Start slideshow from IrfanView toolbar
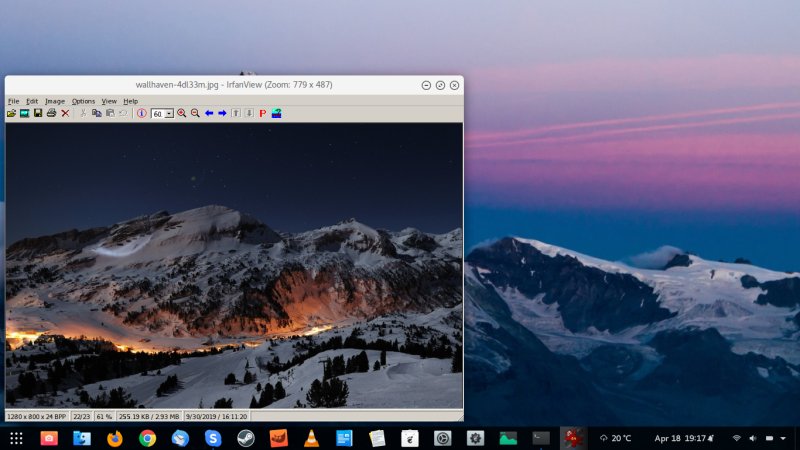The height and width of the screenshot is (450, 800). click(24, 113)
